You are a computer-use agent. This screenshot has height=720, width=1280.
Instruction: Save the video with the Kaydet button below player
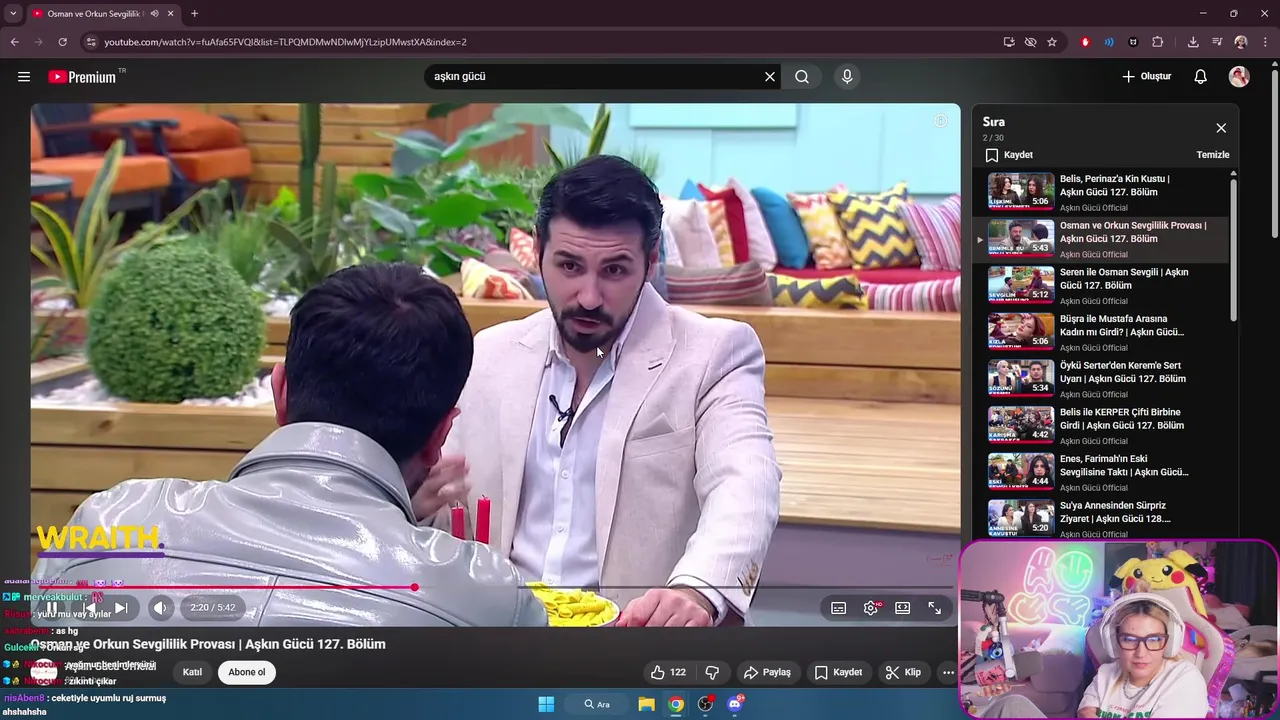(838, 672)
